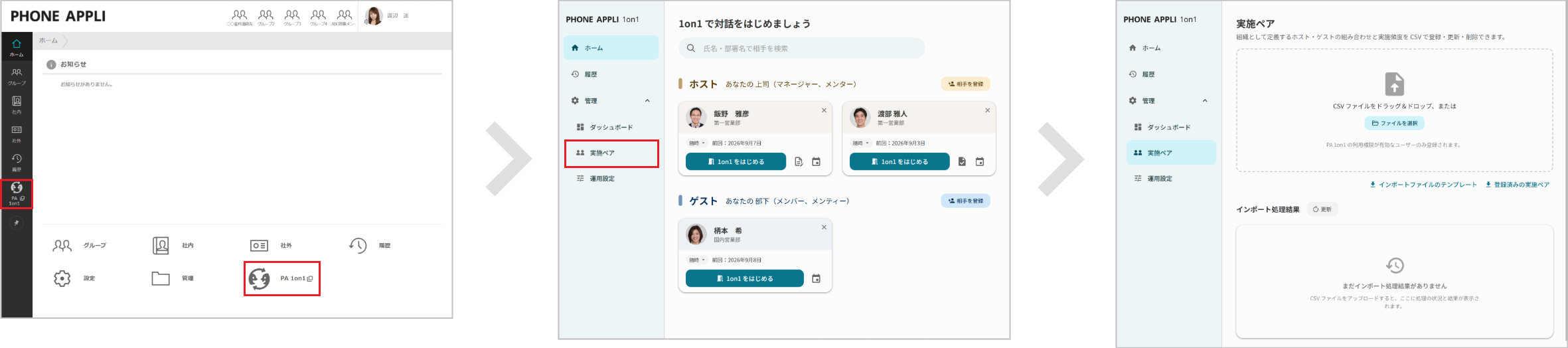Screen dimensions: 1568x348
Task: Click 更新 refresh button
Action: pyautogui.click(x=1322, y=209)
